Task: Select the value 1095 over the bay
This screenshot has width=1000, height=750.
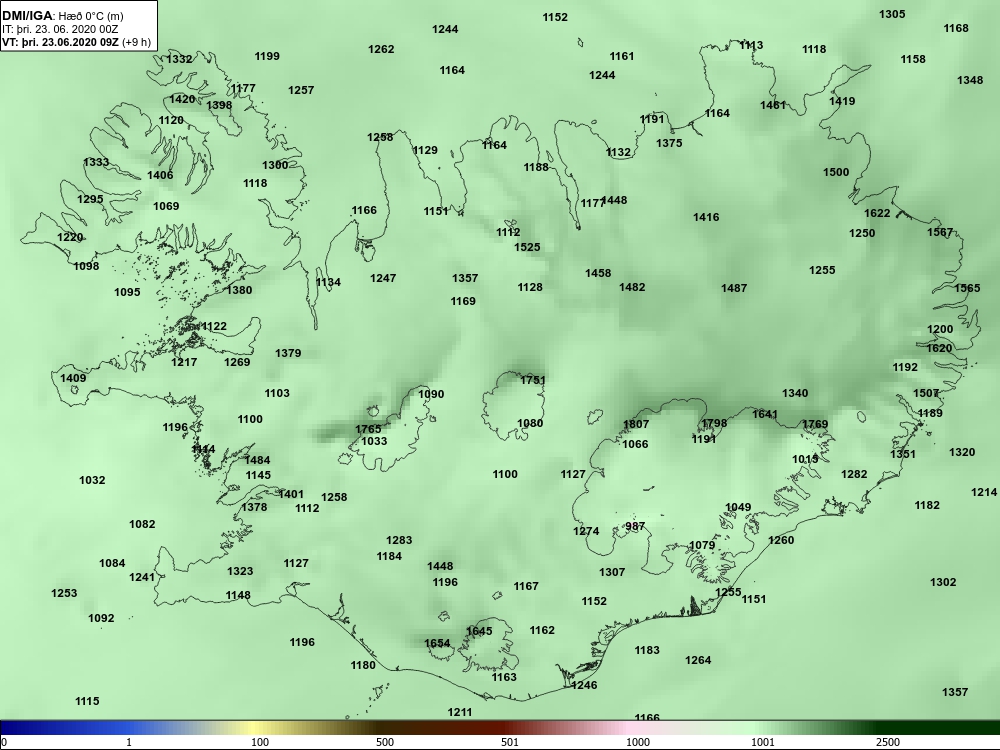Action: coord(128,292)
